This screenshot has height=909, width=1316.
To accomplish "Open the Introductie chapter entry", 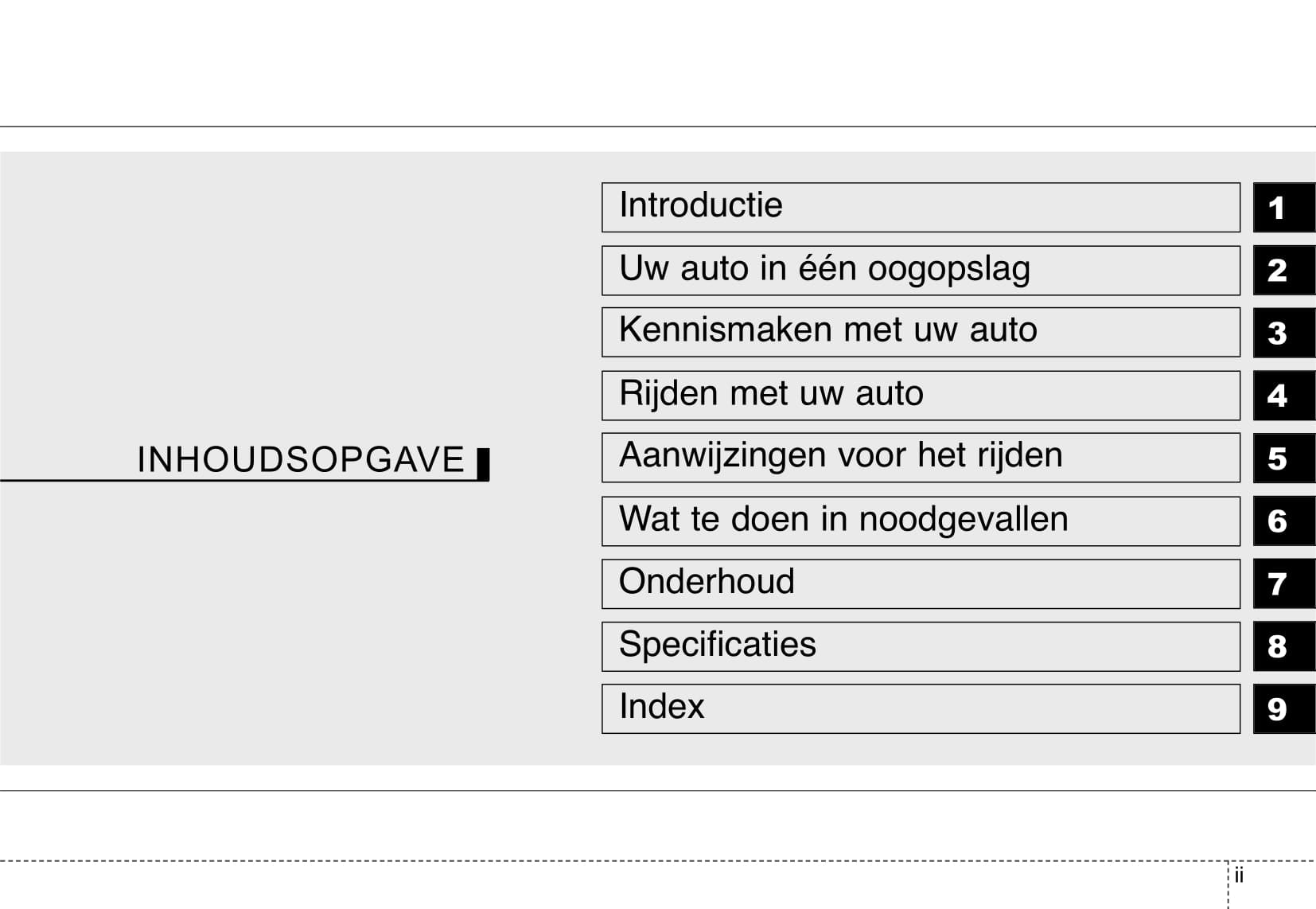I will [921, 208].
